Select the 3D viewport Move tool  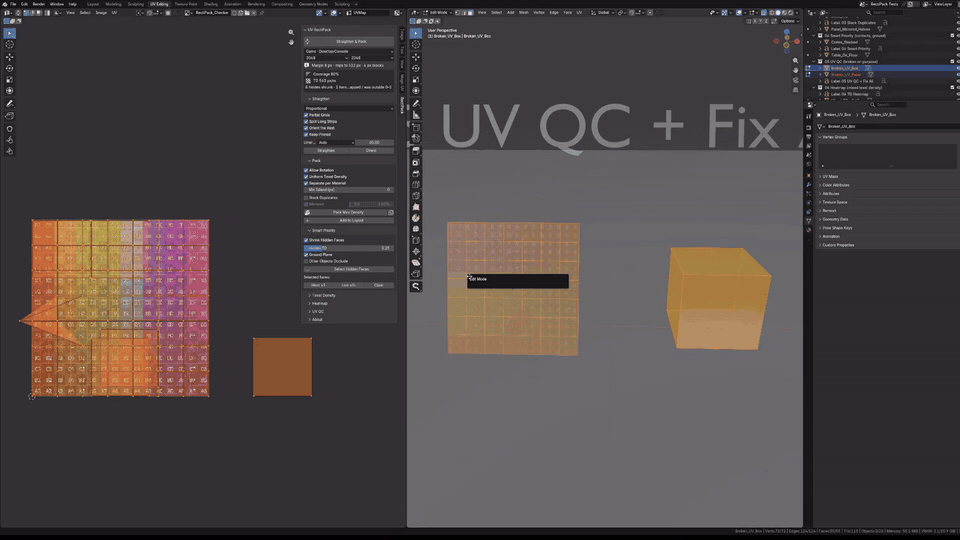coord(416,57)
